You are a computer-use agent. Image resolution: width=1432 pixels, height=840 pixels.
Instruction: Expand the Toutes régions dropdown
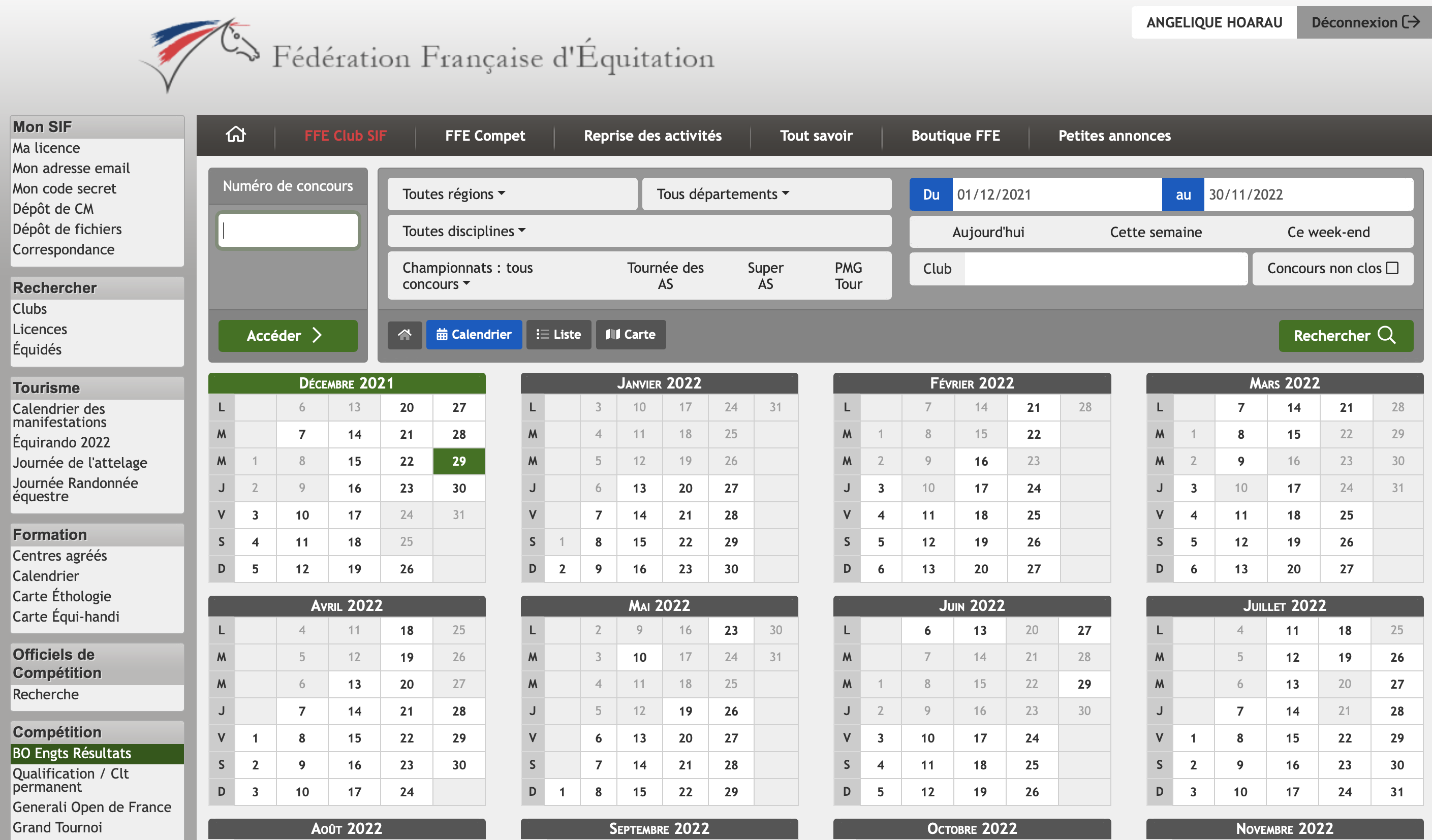click(x=512, y=194)
